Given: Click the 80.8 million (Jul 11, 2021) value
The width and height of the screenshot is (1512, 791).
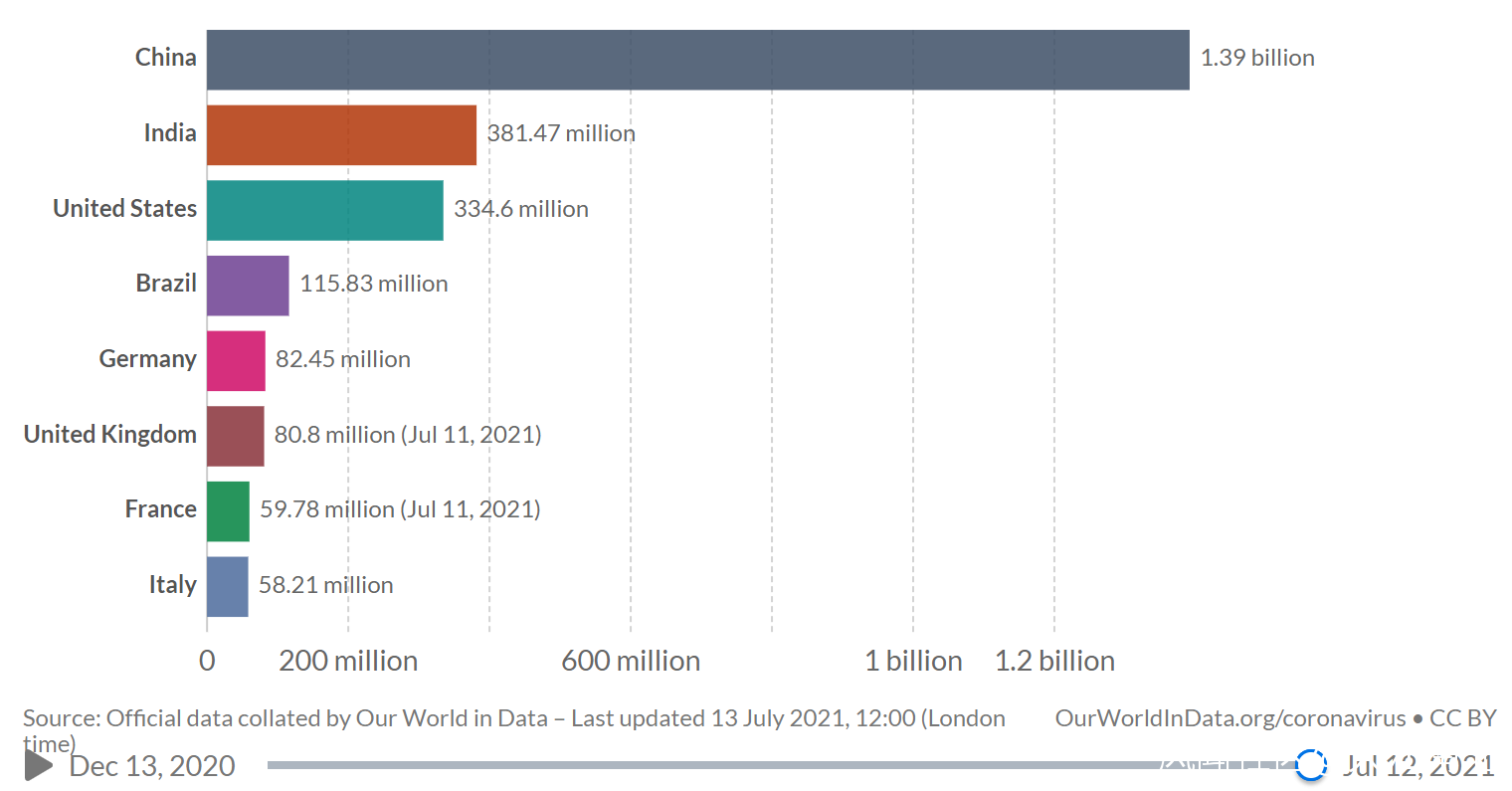Looking at the screenshot, I should [408, 435].
